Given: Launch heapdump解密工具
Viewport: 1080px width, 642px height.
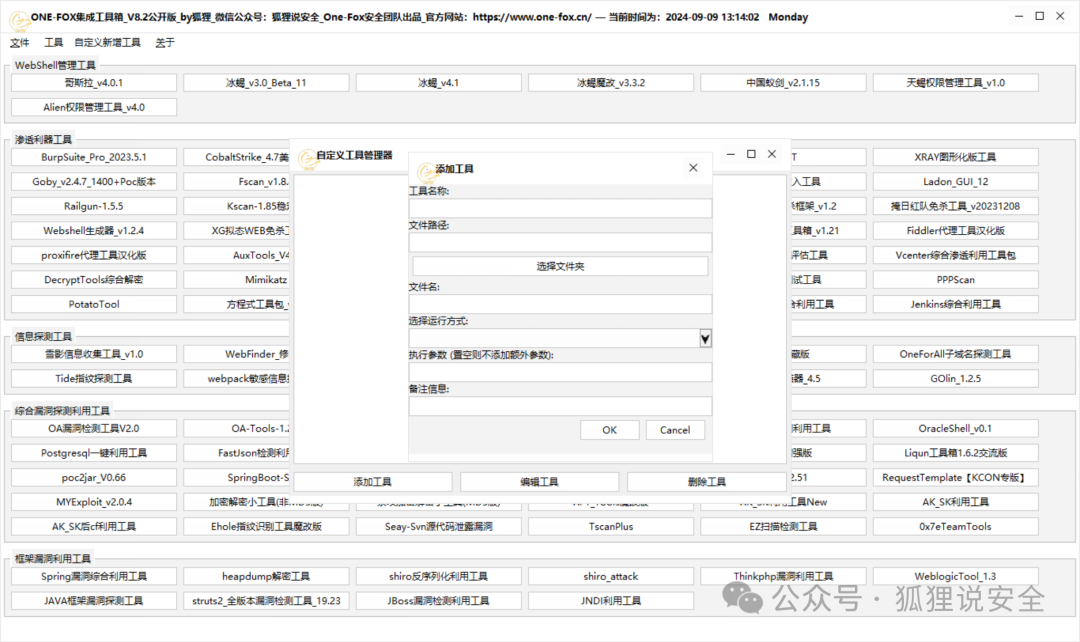Looking at the screenshot, I should pyautogui.click(x=266, y=577).
